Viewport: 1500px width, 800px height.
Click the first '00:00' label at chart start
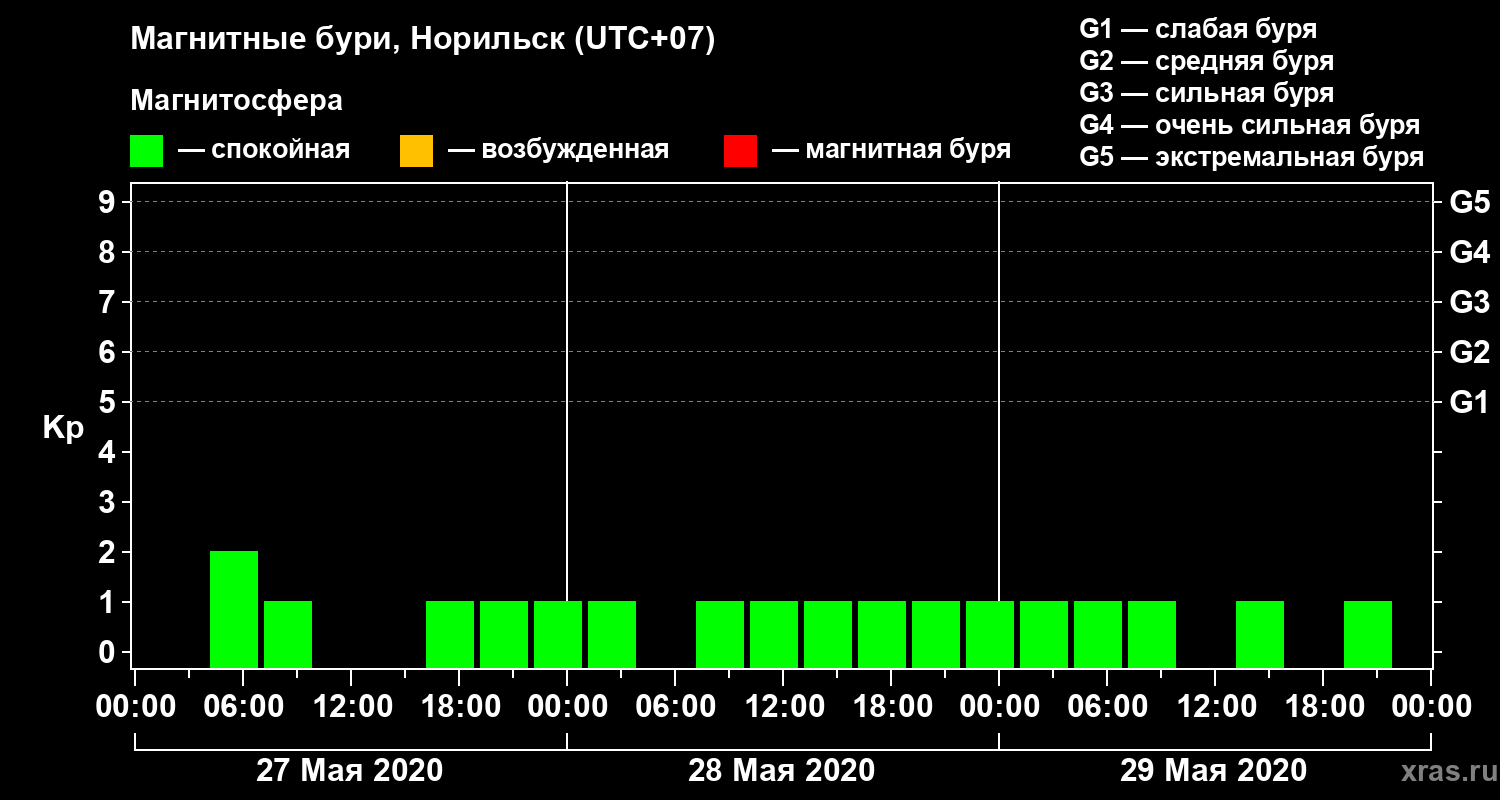tap(134, 707)
